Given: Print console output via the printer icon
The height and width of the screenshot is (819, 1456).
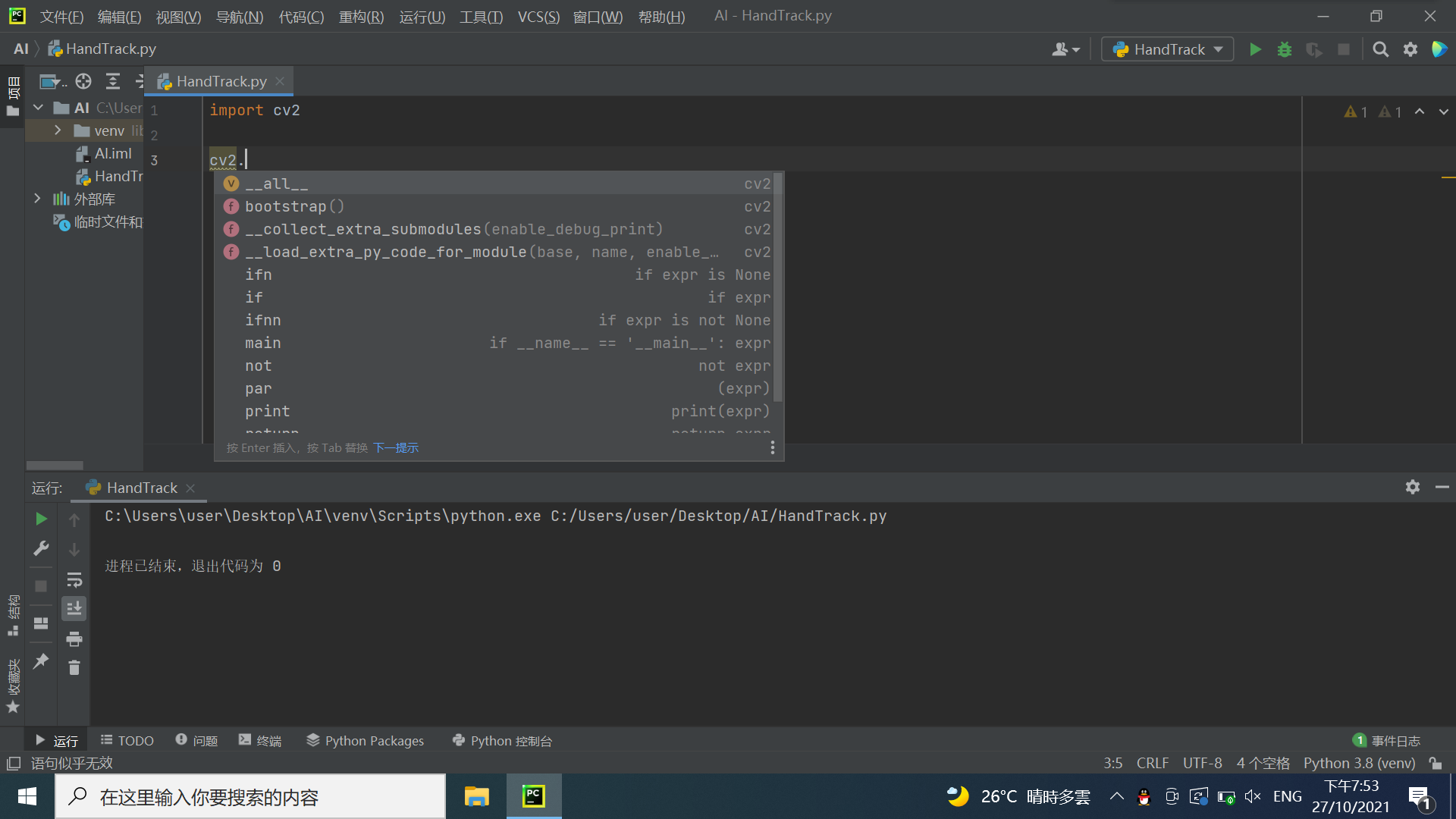Looking at the screenshot, I should point(74,639).
